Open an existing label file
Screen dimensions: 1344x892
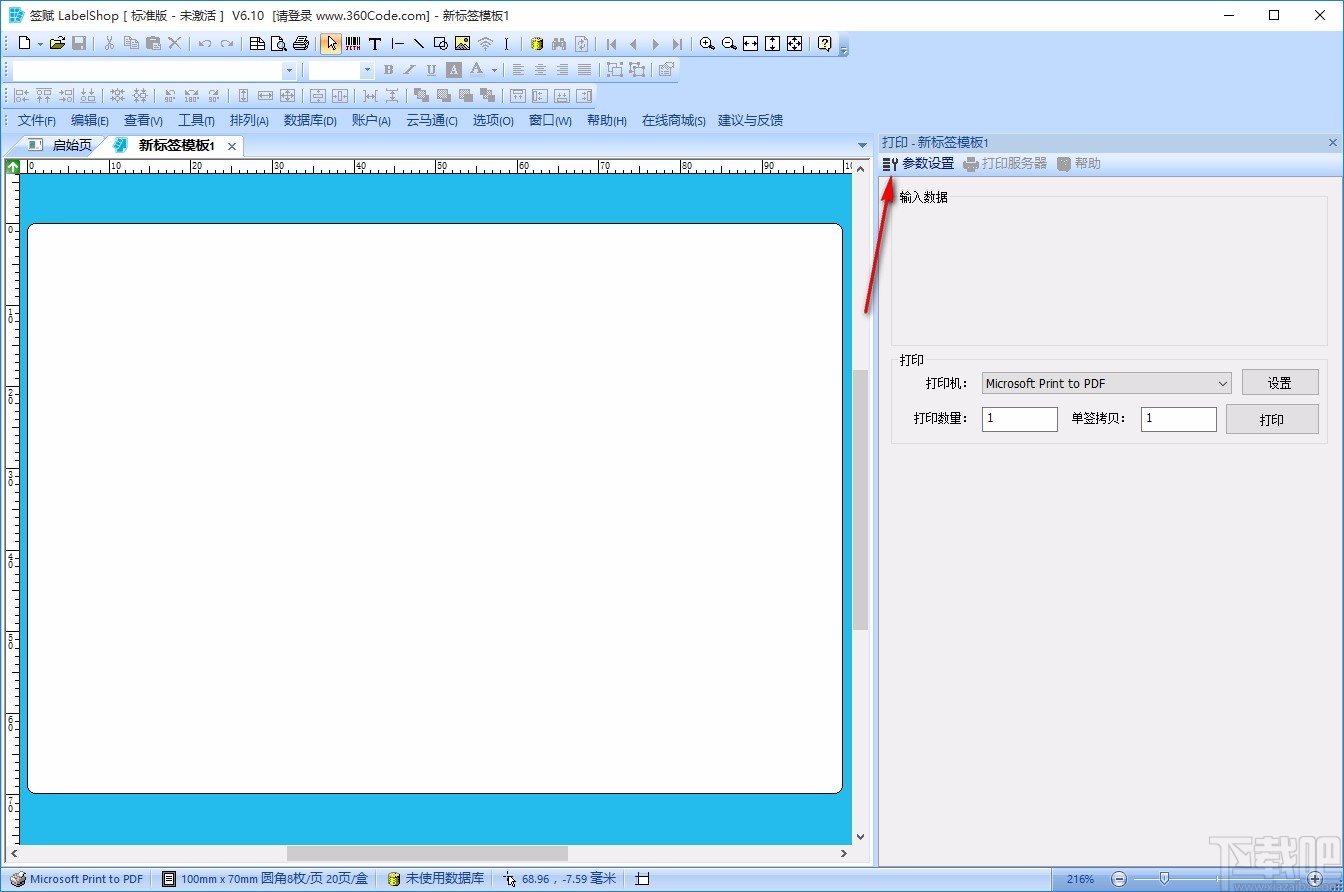point(57,44)
